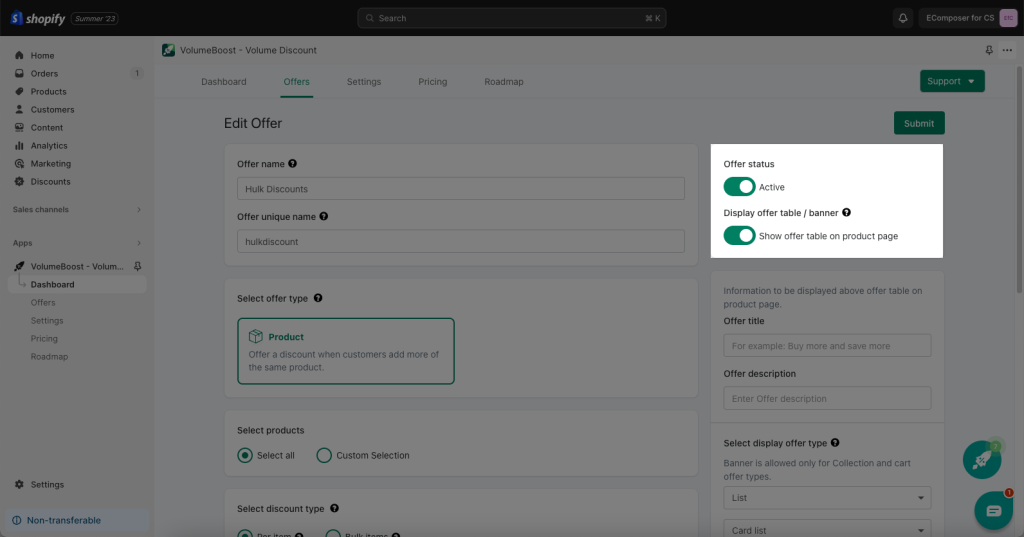The image size is (1024, 537).
Task: Open the floating rocket discount widget
Action: coord(982,460)
